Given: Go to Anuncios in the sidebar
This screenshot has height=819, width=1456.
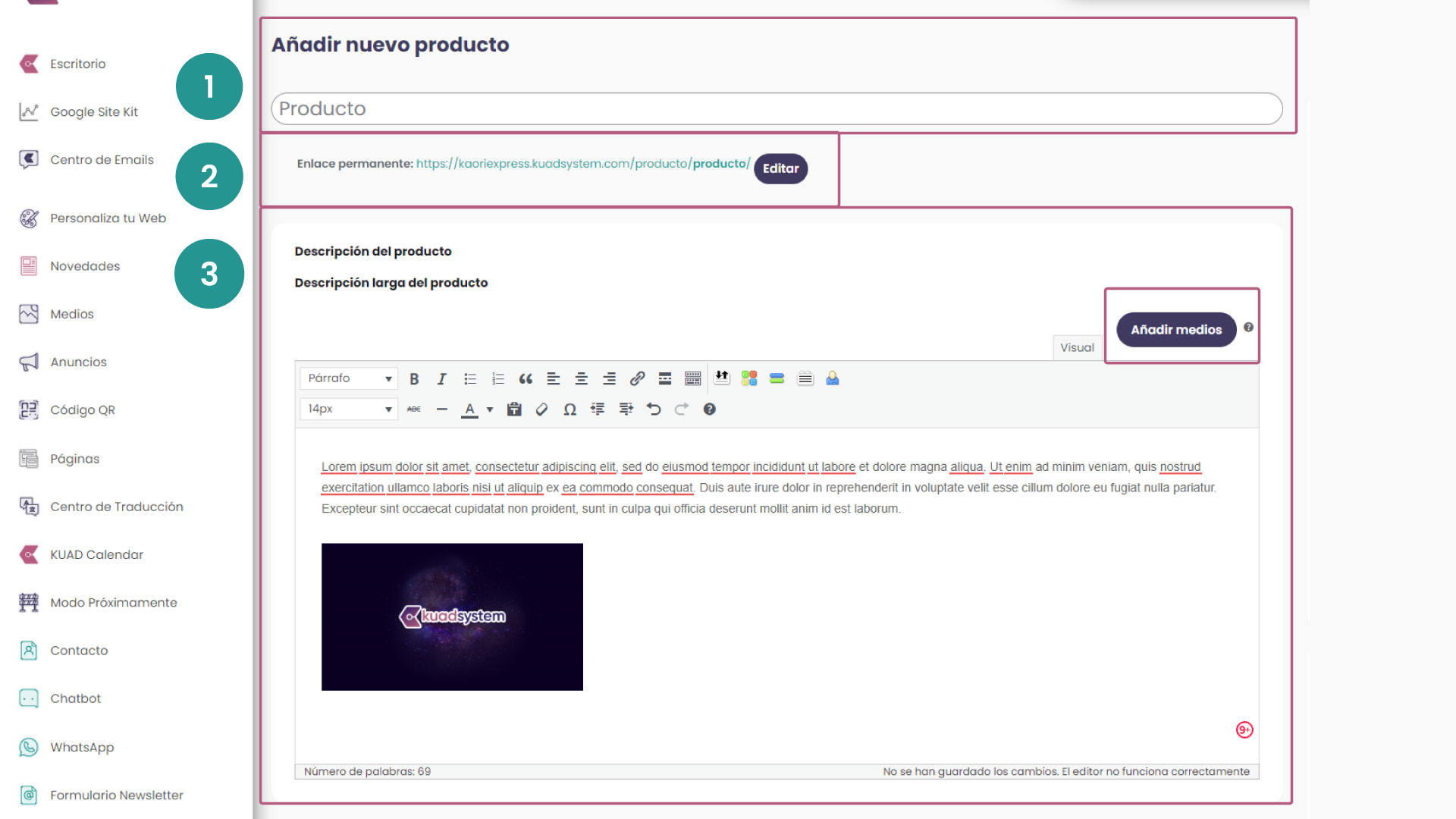Looking at the screenshot, I should pos(78,362).
